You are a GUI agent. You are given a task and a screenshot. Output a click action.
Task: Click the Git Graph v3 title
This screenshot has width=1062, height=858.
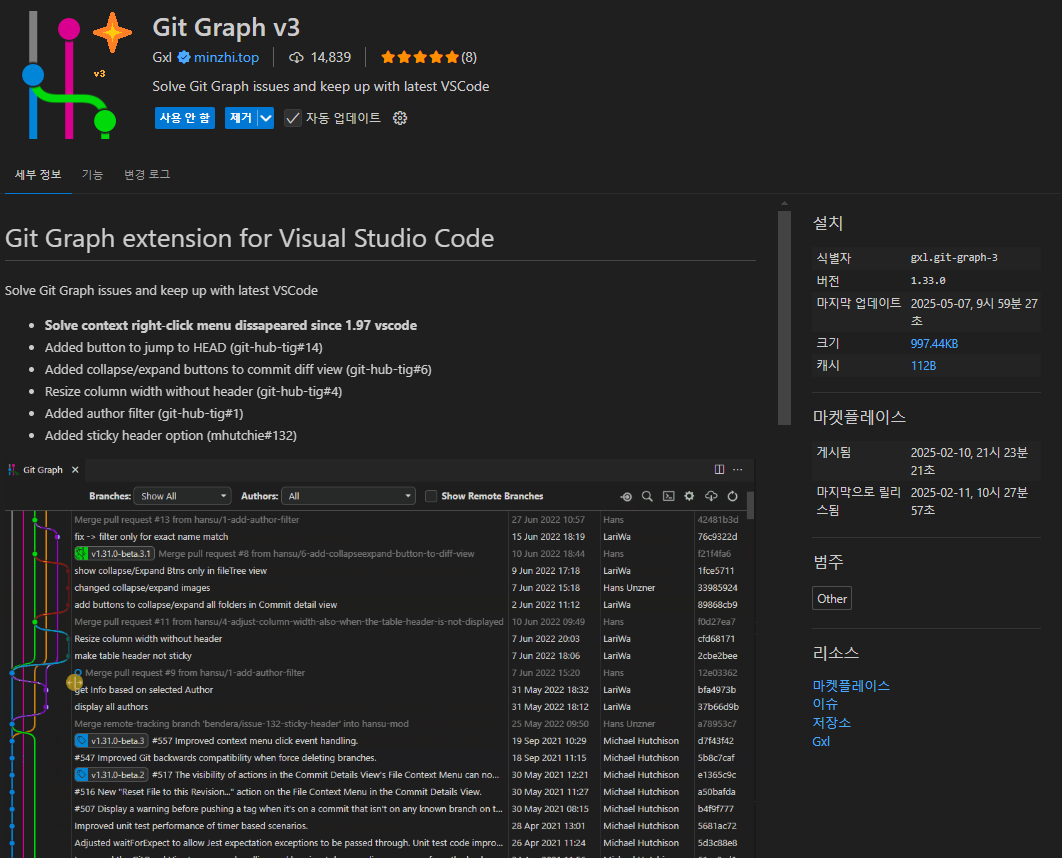(x=226, y=27)
